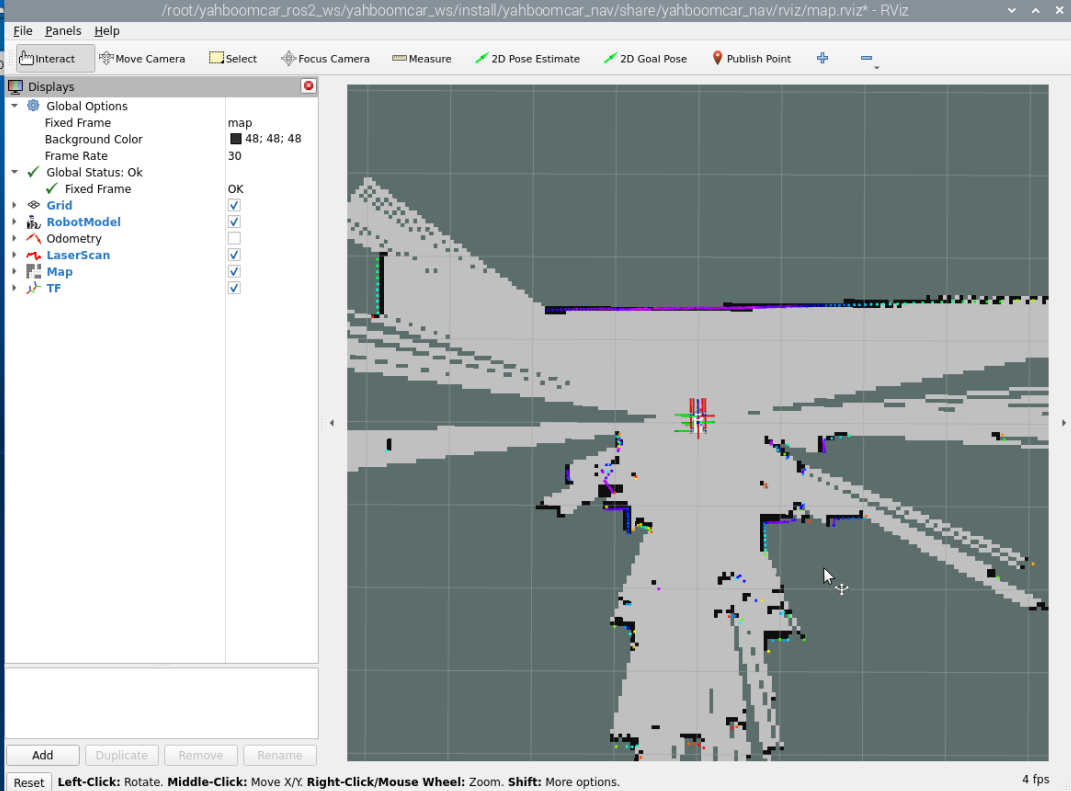The height and width of the screenshot is (791, 1071).
Task: Close the Displays panel
Action: (308, 86)
